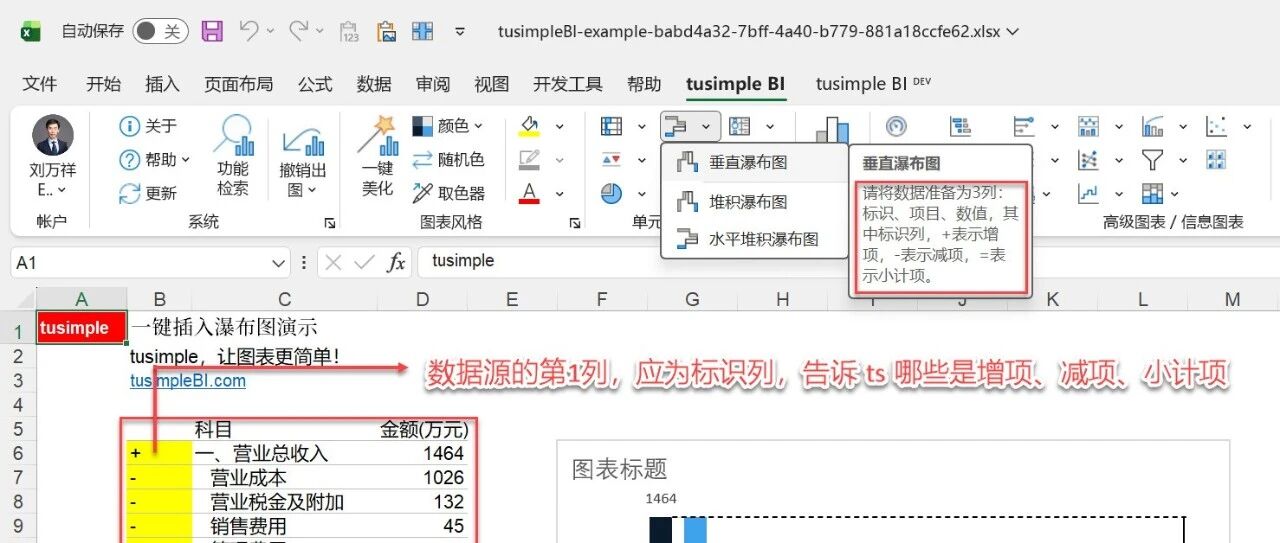The image size is (1280, 543).
Task: Open the font color dropdown arrow
Action: (559, 193)
